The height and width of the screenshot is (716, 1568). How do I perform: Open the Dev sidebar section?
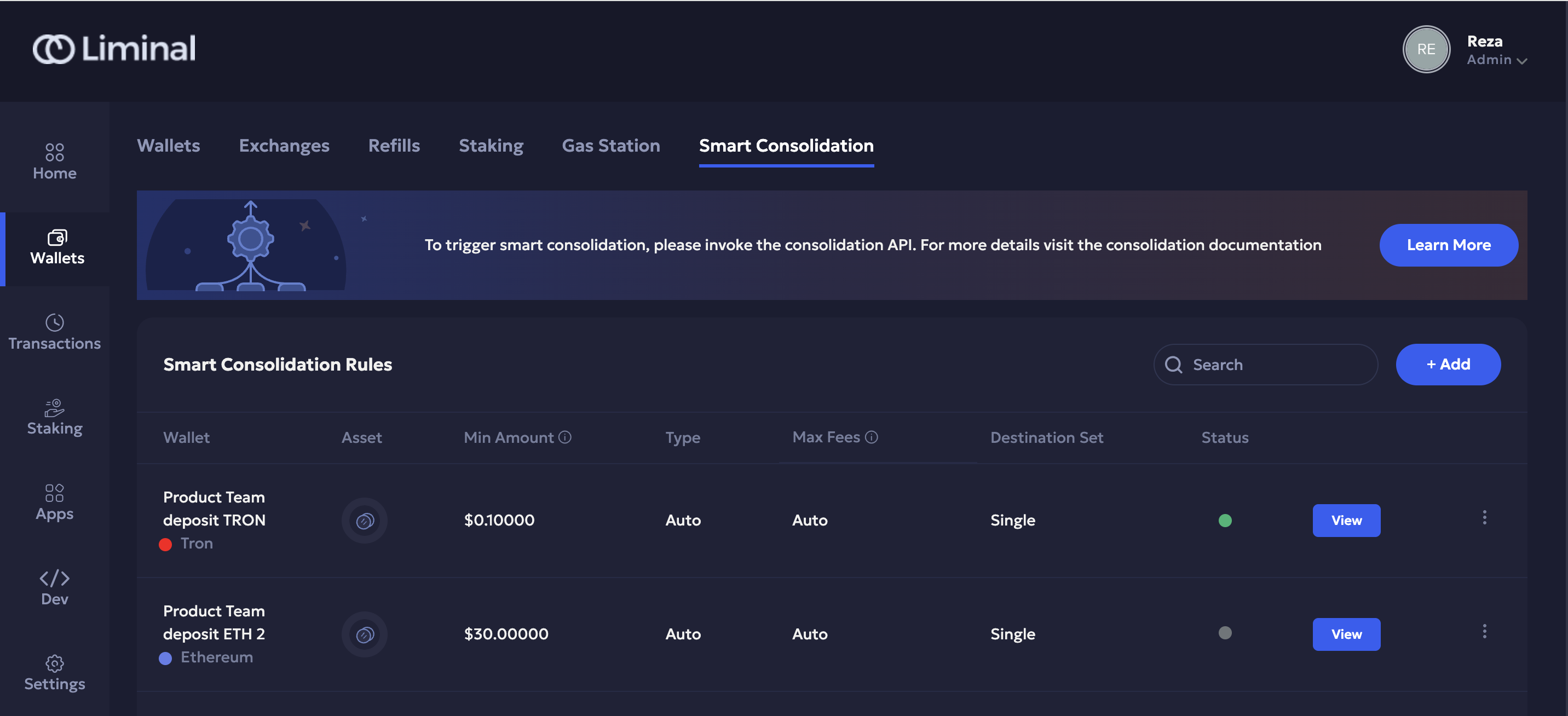(x=54, y=587)
